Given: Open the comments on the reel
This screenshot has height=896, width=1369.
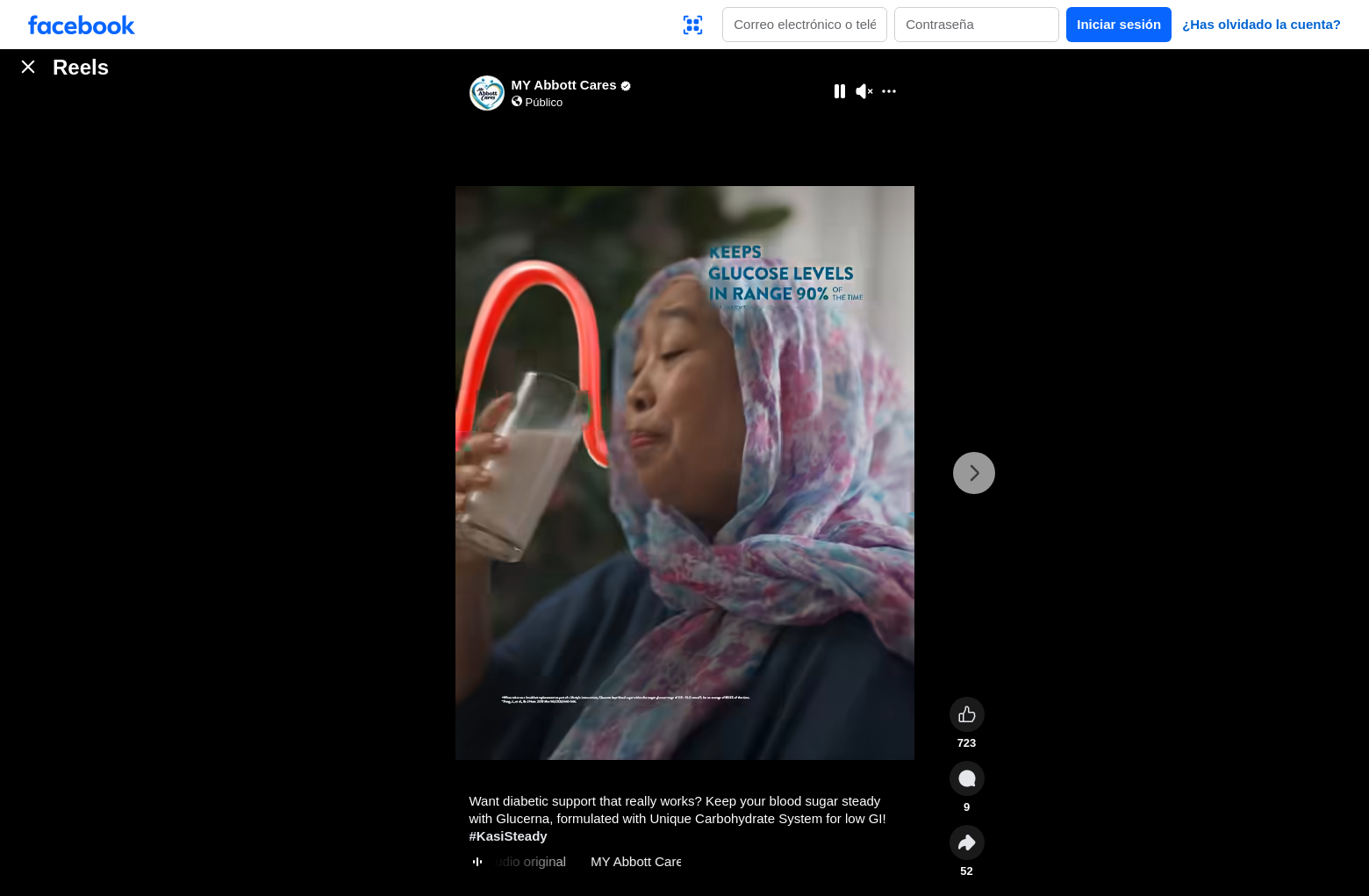Looking at the screenshot, I should click(x=967, y=778).
